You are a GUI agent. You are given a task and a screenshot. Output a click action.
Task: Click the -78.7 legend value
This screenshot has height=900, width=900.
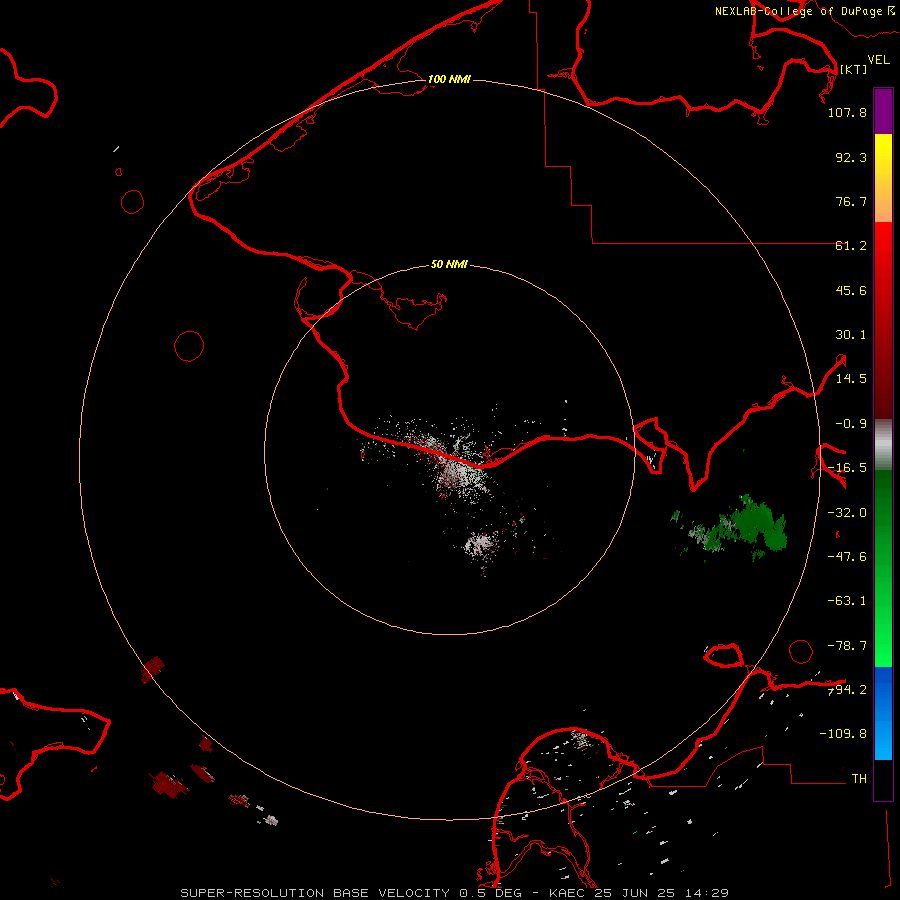(x=847, y=646)
